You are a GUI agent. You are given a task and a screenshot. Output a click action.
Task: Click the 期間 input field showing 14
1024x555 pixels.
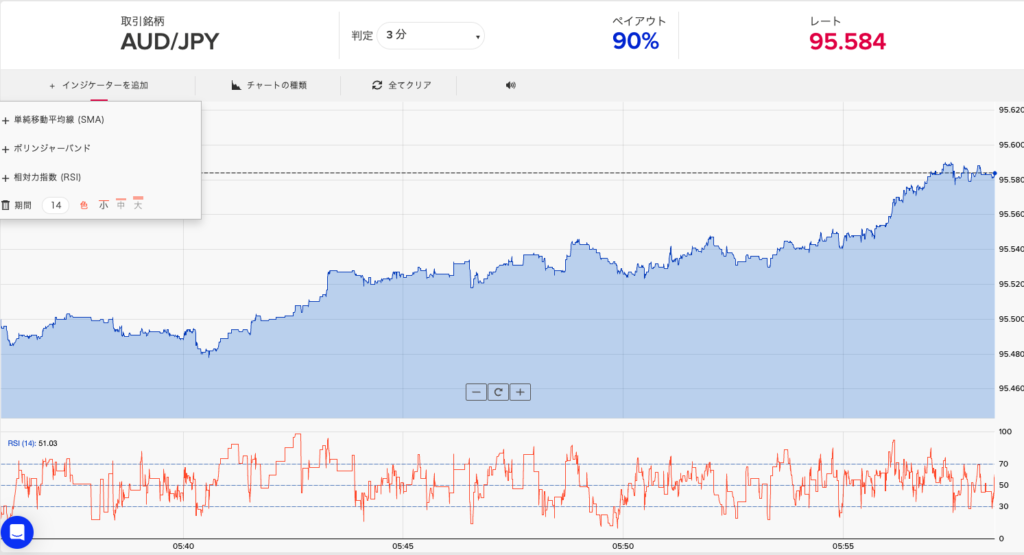pos(56,205)
